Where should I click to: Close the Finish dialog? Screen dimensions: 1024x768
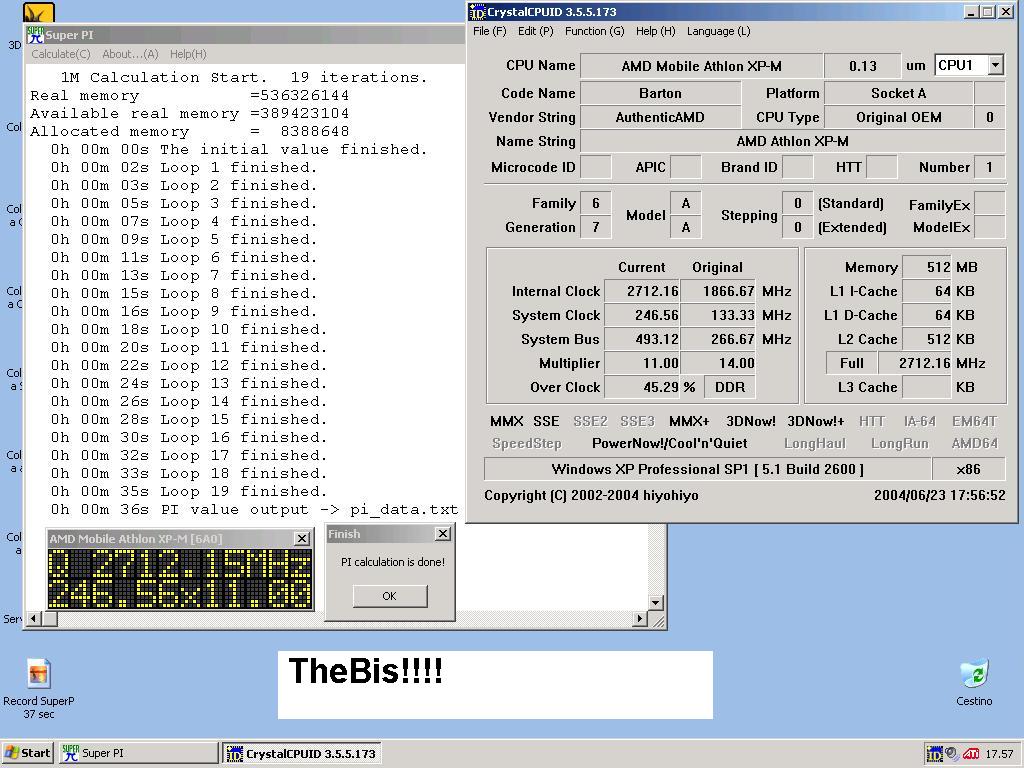pyautogui.click(x=443, y=534)
